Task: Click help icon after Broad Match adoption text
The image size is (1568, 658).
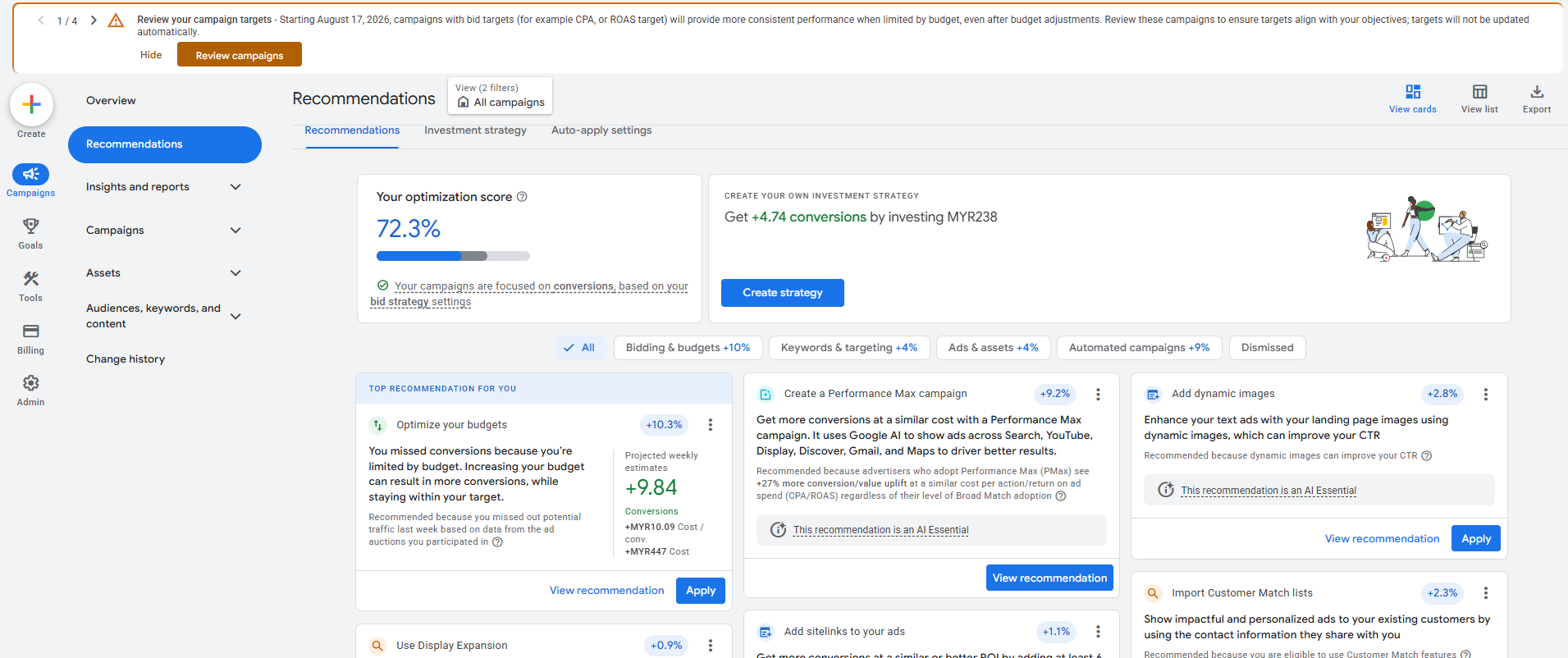Action: coord(1061,496)
